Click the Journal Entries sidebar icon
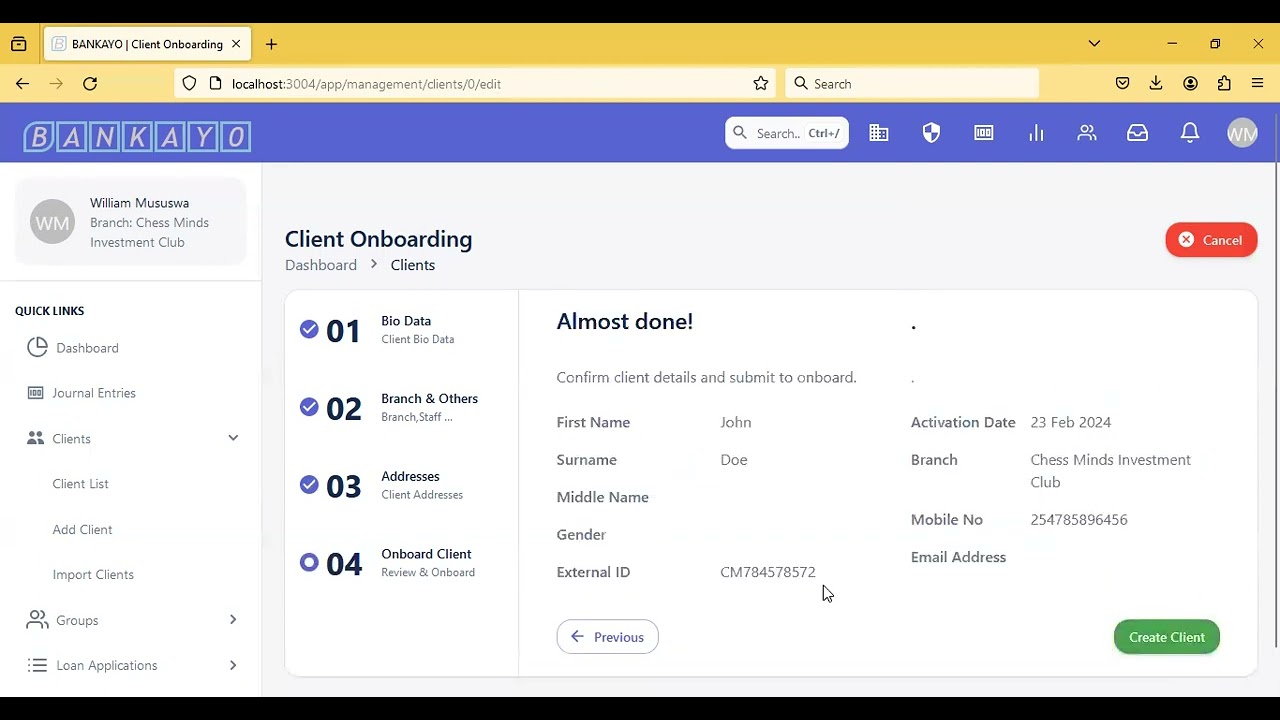The width and height of the screenshot is (1280, 720). tap(36, 393)
